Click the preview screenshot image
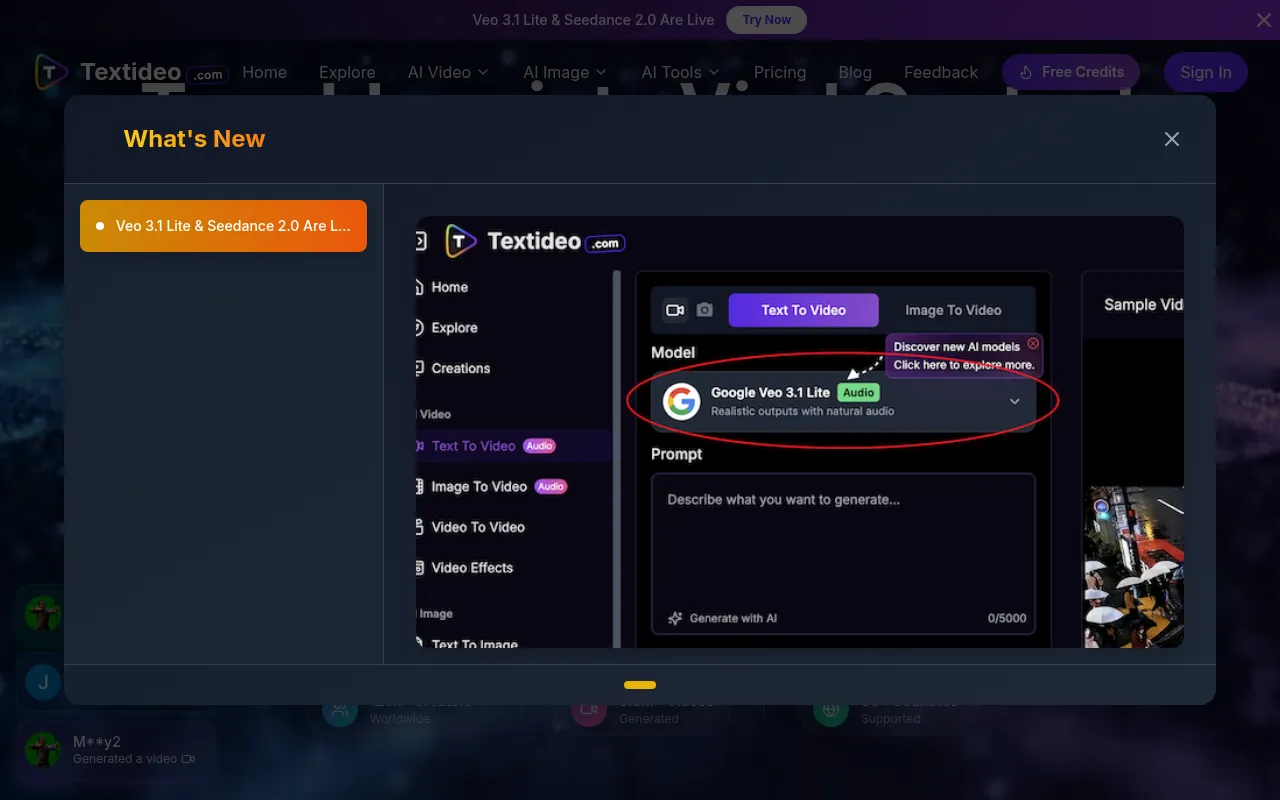1280x800 pixels. point(800,432)
